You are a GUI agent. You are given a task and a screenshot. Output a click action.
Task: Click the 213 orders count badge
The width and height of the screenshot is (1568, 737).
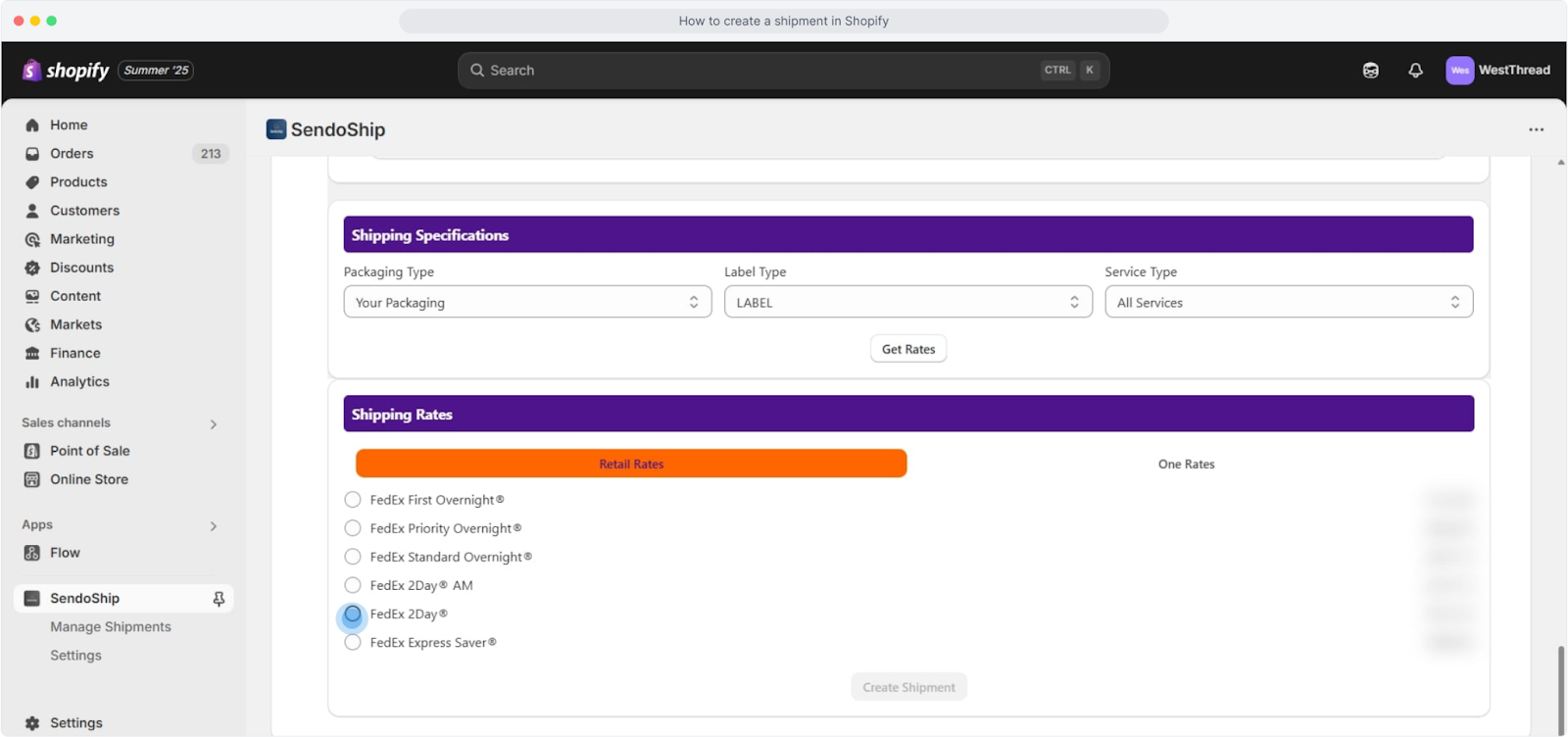coord(211,154)
